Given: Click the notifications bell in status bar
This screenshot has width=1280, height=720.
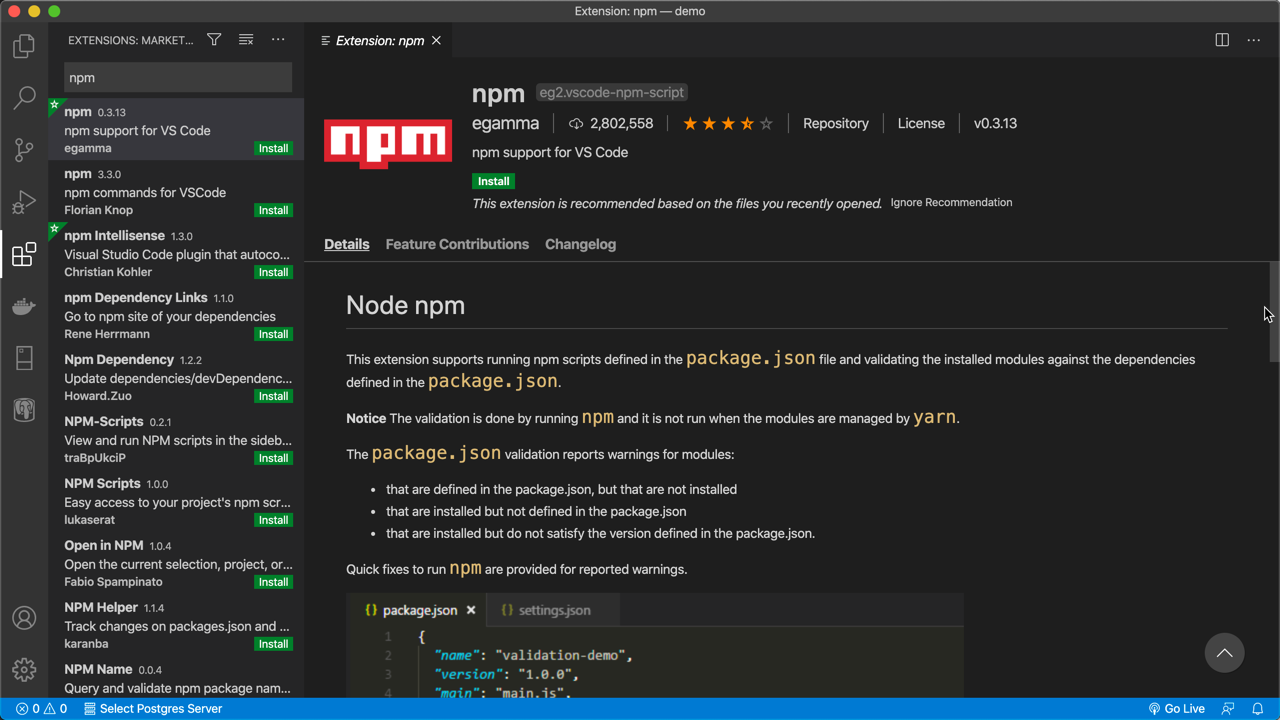Looking at the screenshot, I should (x=1258, y=709).
